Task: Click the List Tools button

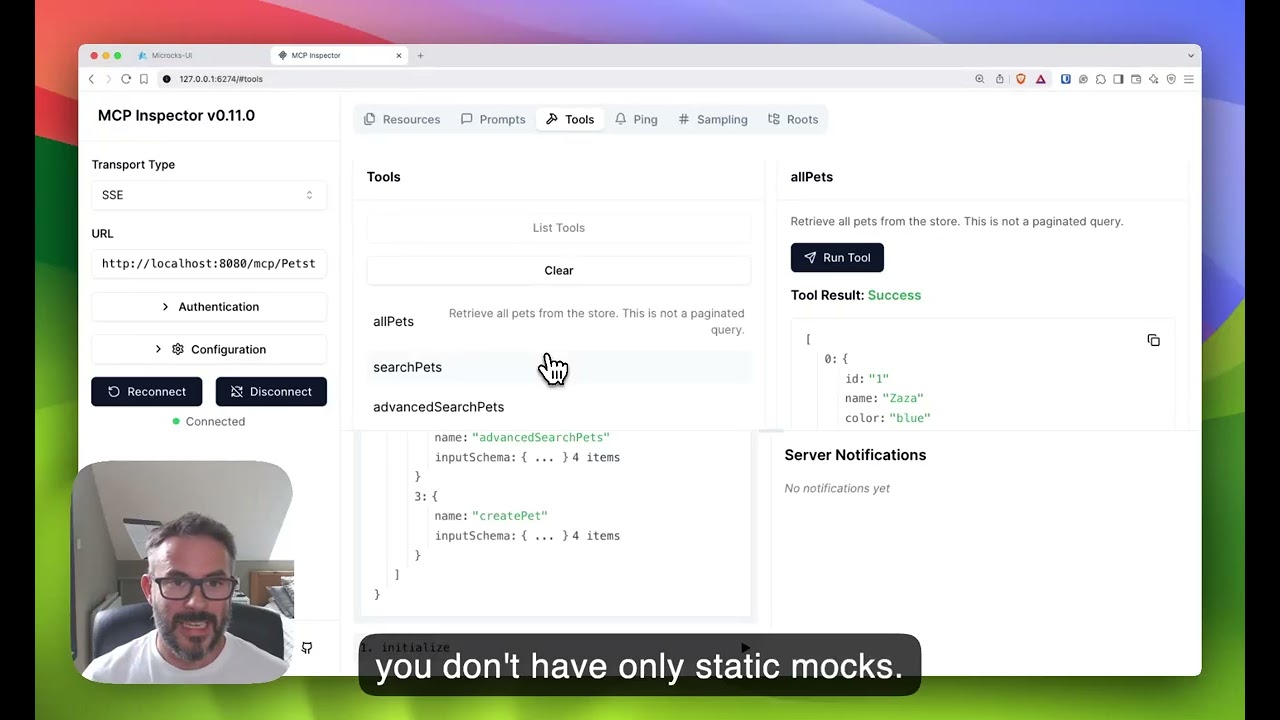Action: [x=558, y=228]
